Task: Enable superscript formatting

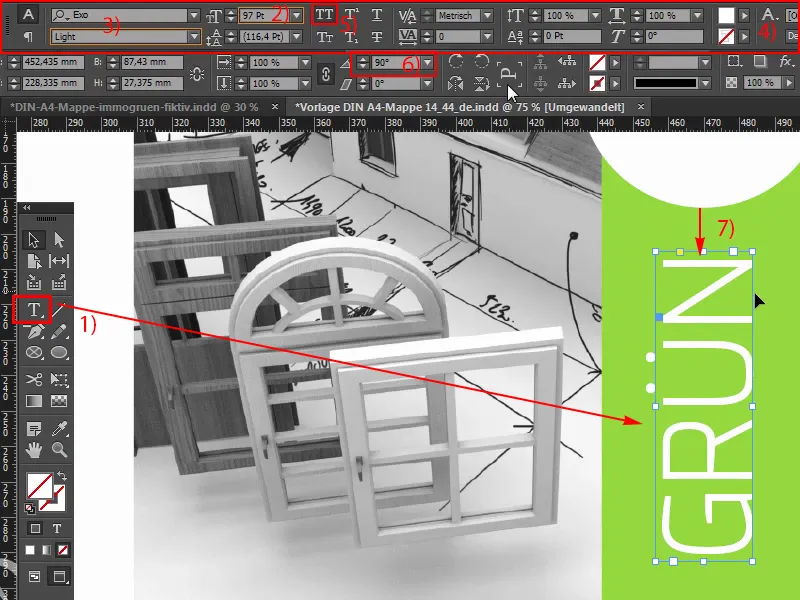Action: [350, 14]
